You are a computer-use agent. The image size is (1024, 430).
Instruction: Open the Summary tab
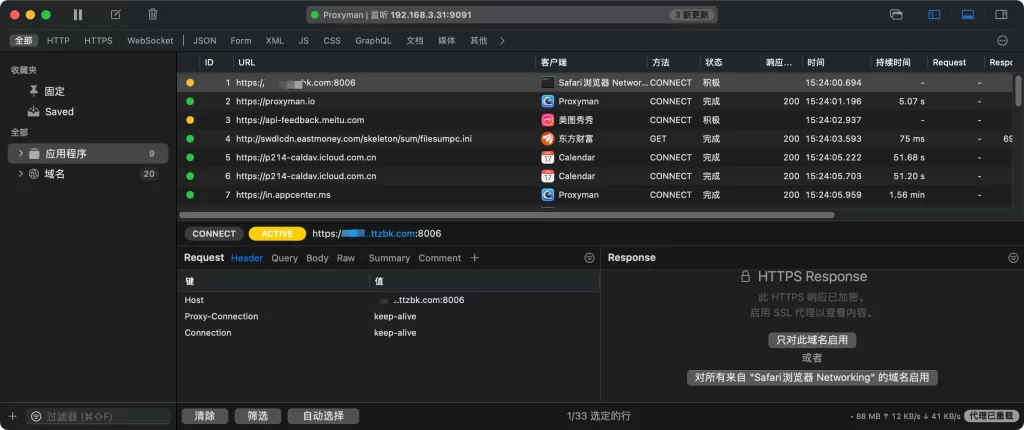389,258
